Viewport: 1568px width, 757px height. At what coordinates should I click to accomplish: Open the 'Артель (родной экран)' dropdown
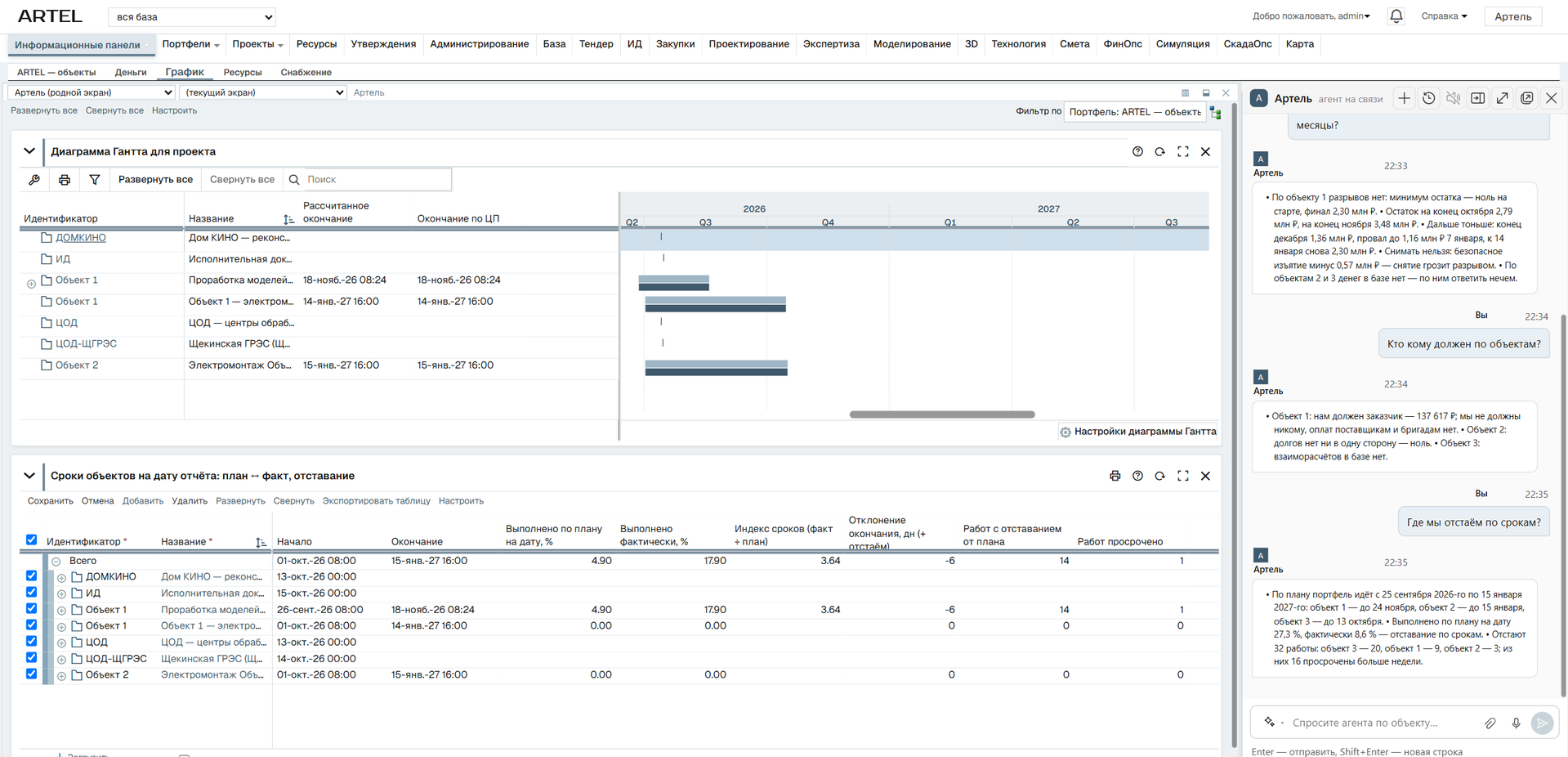pos(91,92)
